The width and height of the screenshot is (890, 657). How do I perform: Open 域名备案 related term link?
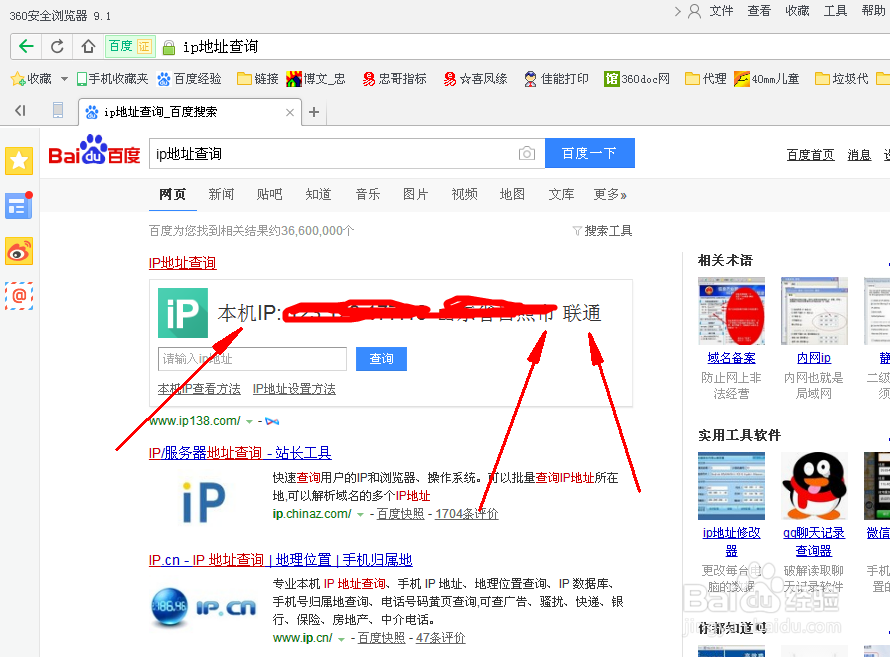tap(731, 358)
